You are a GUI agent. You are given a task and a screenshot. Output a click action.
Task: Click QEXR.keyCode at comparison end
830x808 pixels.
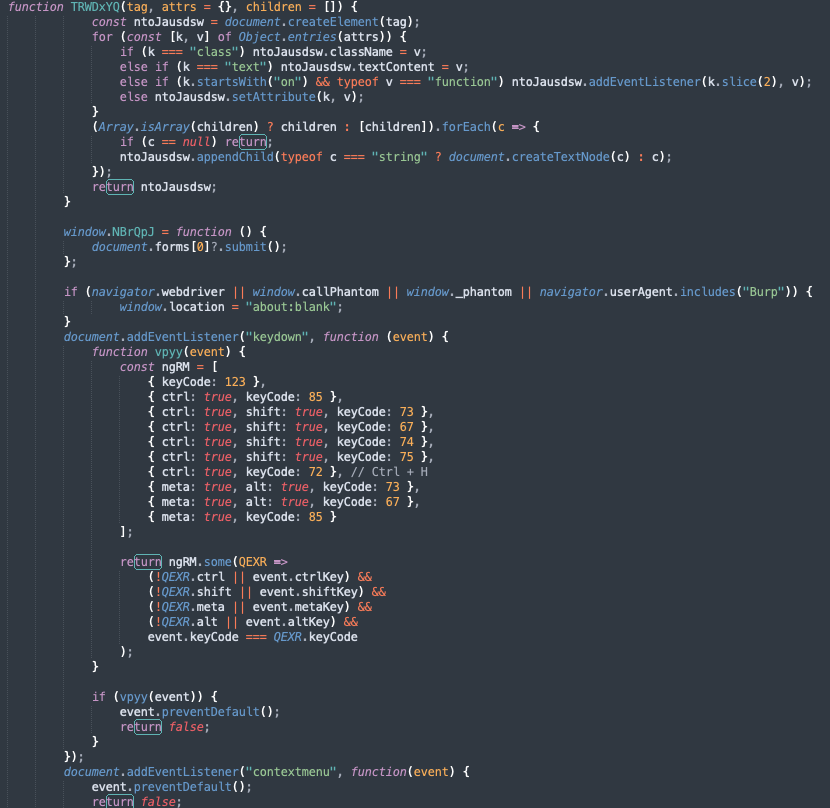[315, 636]
